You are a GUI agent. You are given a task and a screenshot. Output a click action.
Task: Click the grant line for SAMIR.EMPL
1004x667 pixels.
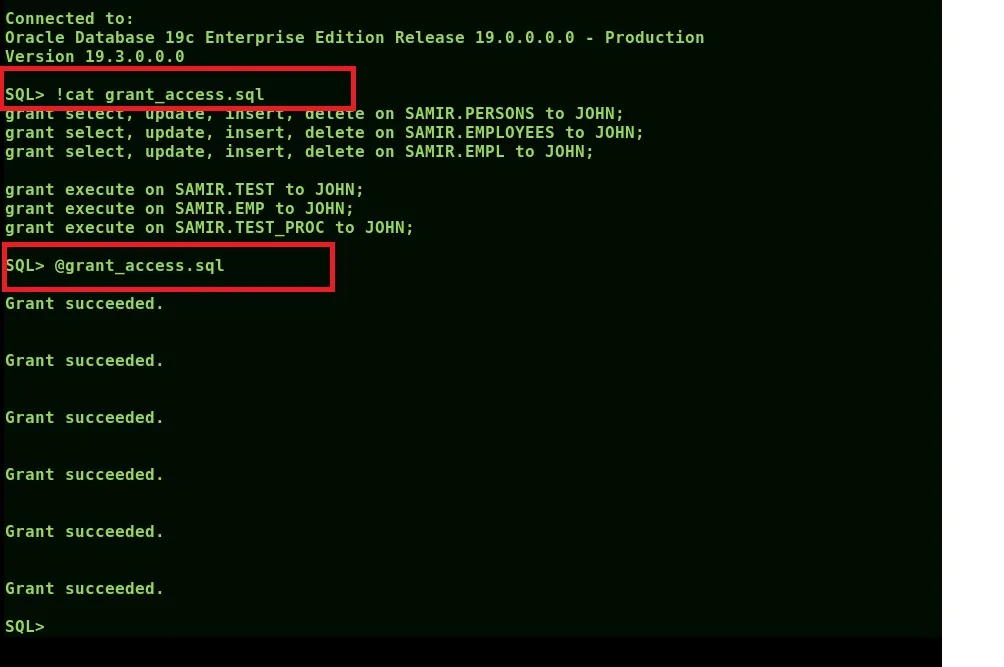pyautogui.click(x=299, y=152)
